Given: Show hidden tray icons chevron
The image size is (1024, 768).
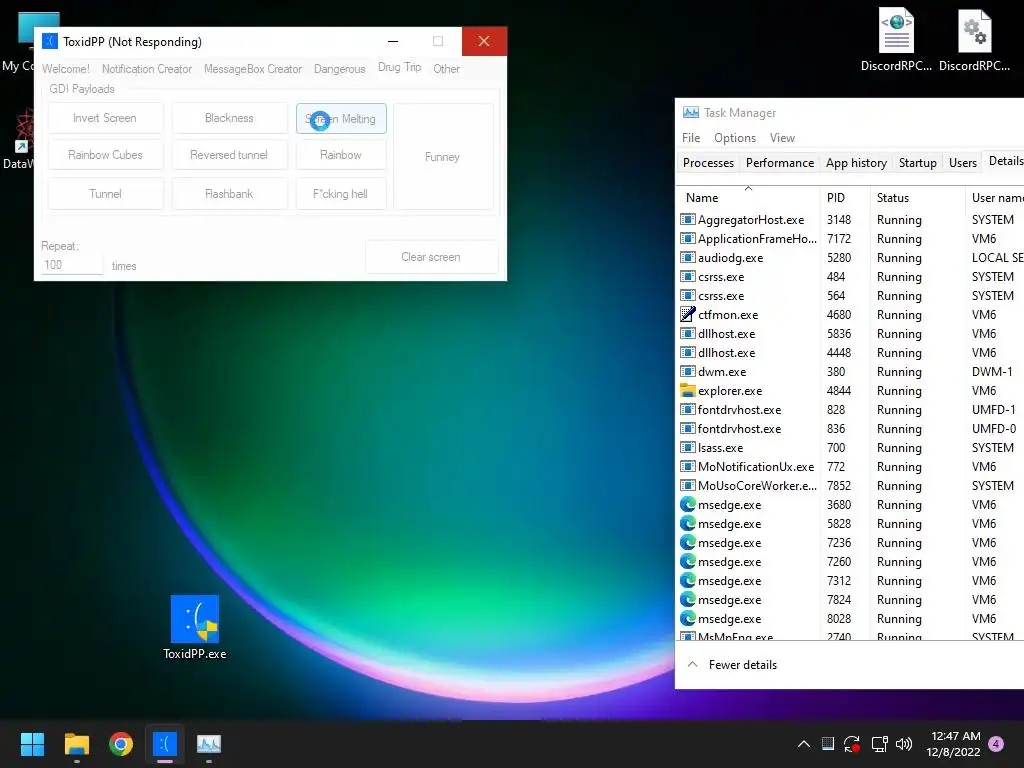Looking at the screenshot, I should point(804,744).
